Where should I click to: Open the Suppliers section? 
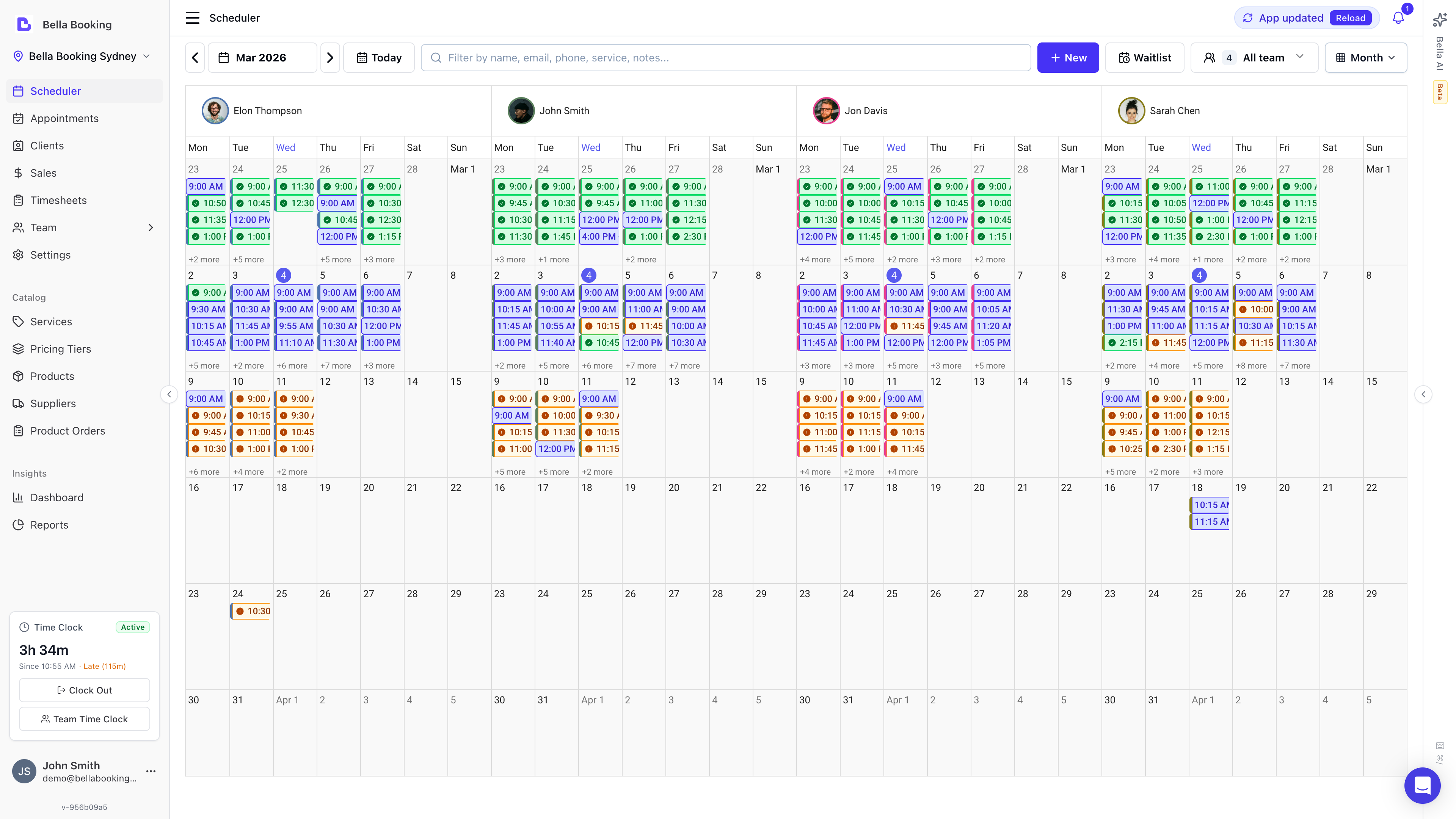(x=53, y=403)
